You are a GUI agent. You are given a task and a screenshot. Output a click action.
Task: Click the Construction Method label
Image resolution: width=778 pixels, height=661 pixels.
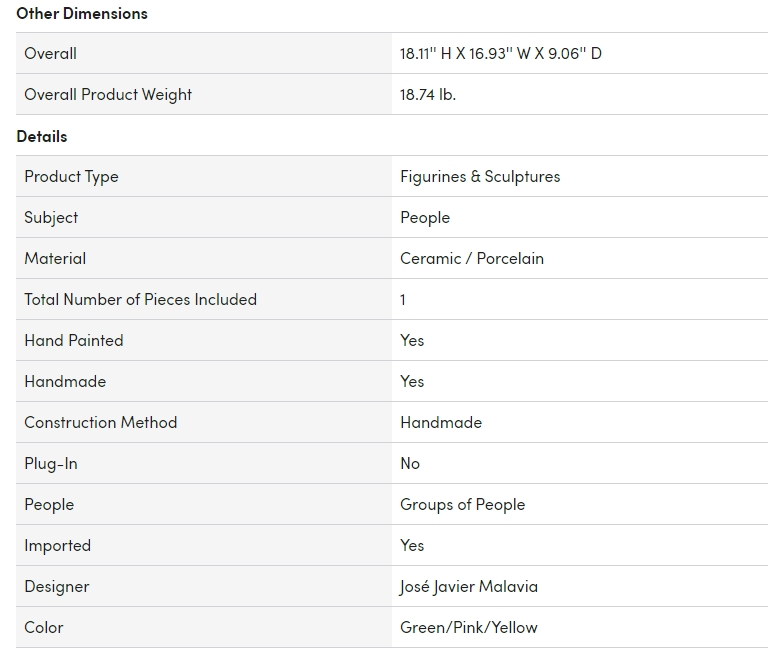coord(101,422)
